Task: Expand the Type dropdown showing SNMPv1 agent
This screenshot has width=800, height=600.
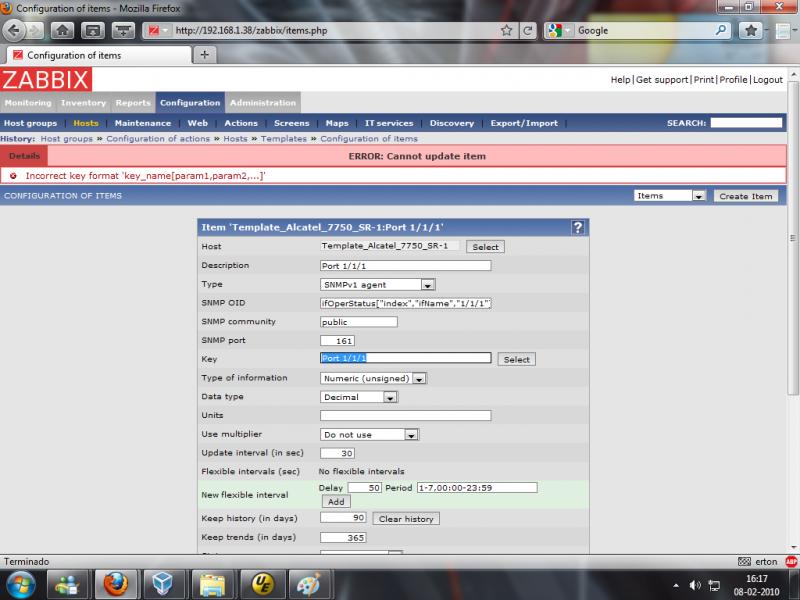Action: (428, 284)
